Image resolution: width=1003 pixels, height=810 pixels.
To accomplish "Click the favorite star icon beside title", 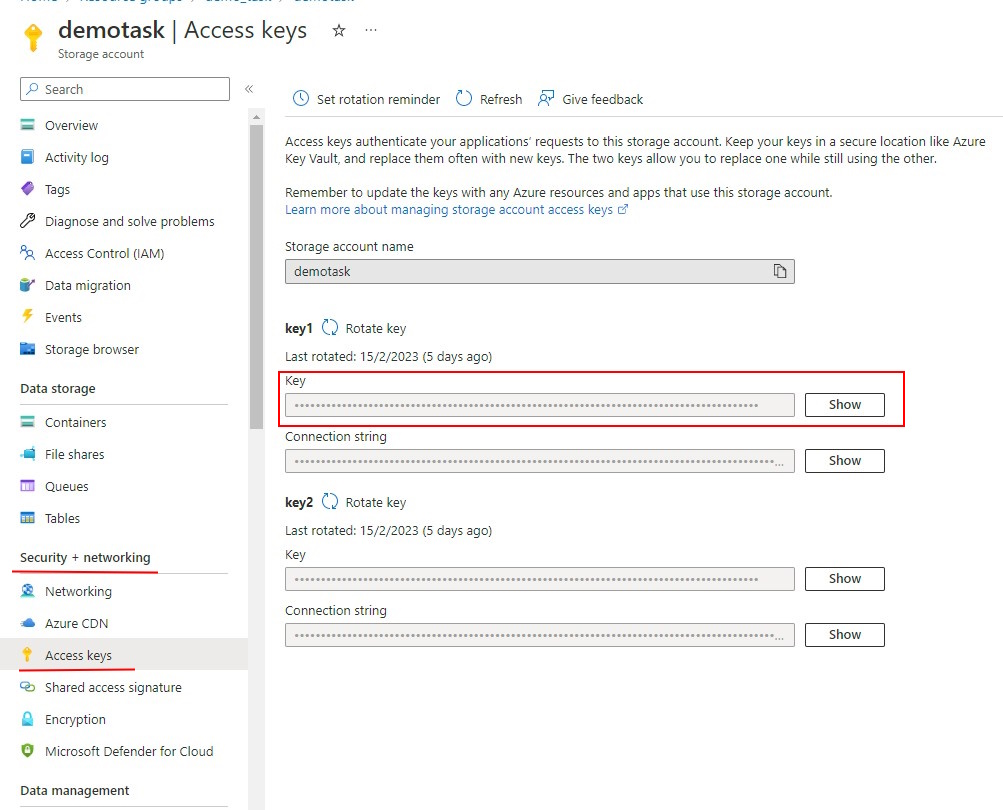I will pyautogui.click(x=338, y=31).
